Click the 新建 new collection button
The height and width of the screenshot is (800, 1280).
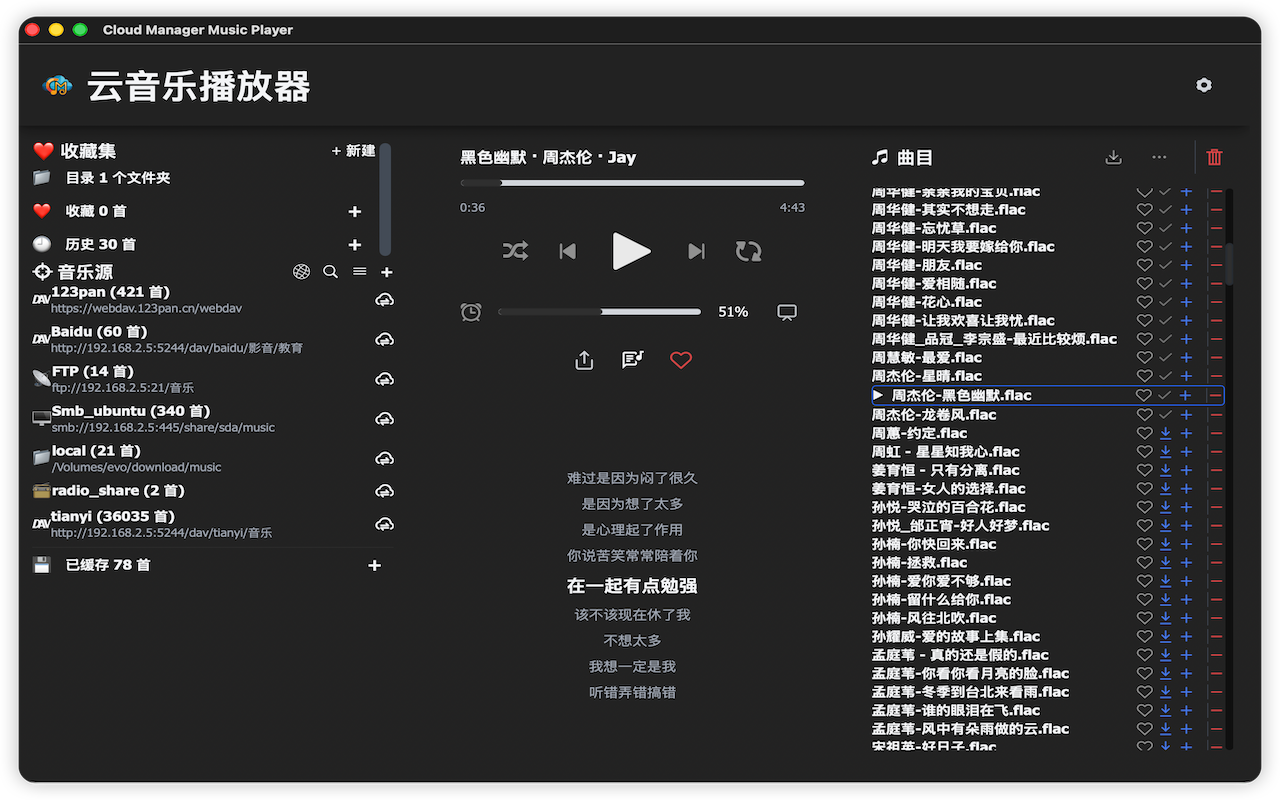[353, 151]
